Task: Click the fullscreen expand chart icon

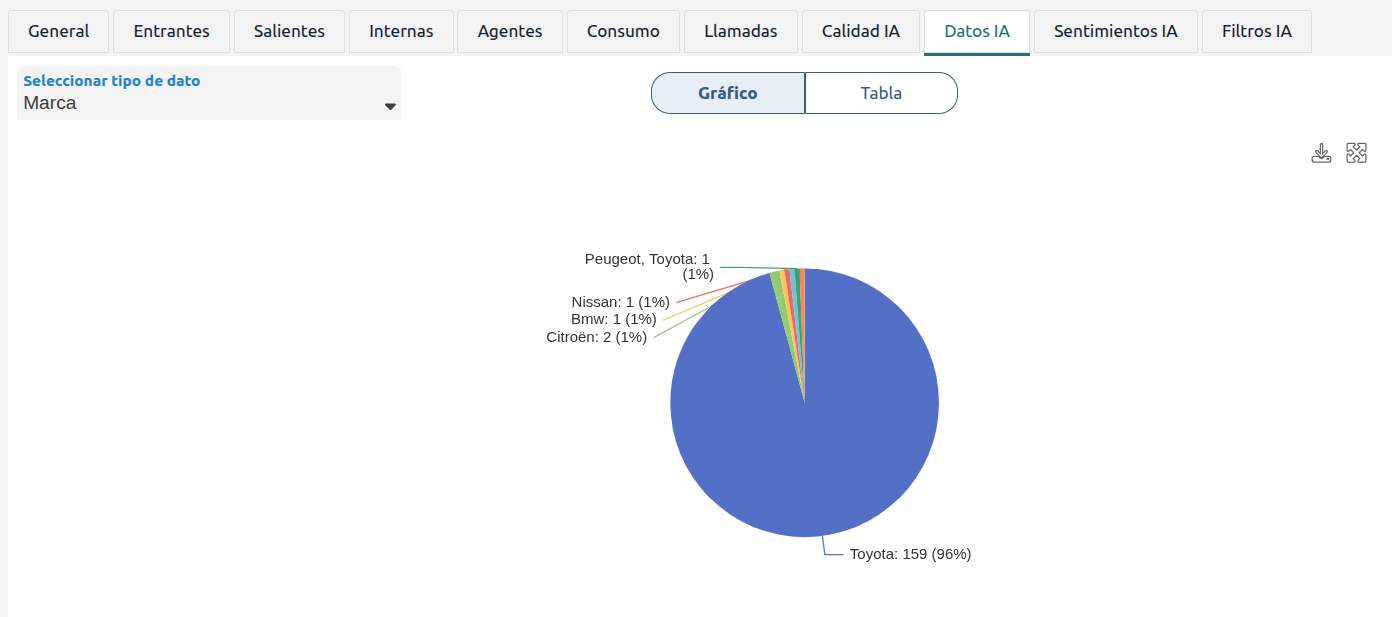Action: (1356, 153)
